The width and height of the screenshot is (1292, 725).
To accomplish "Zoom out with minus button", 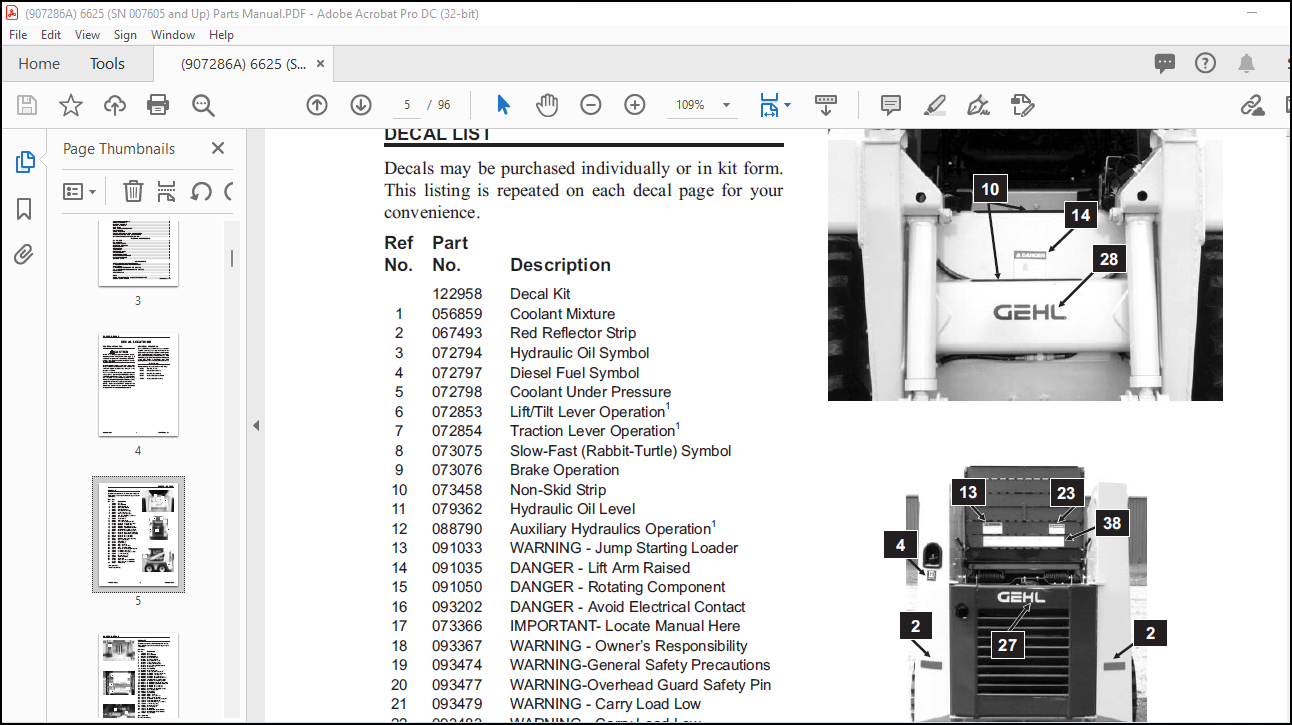I will coord(591,105).
